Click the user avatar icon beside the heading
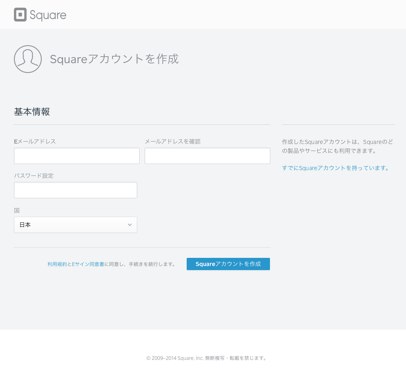406x370 pixels. 28,59
